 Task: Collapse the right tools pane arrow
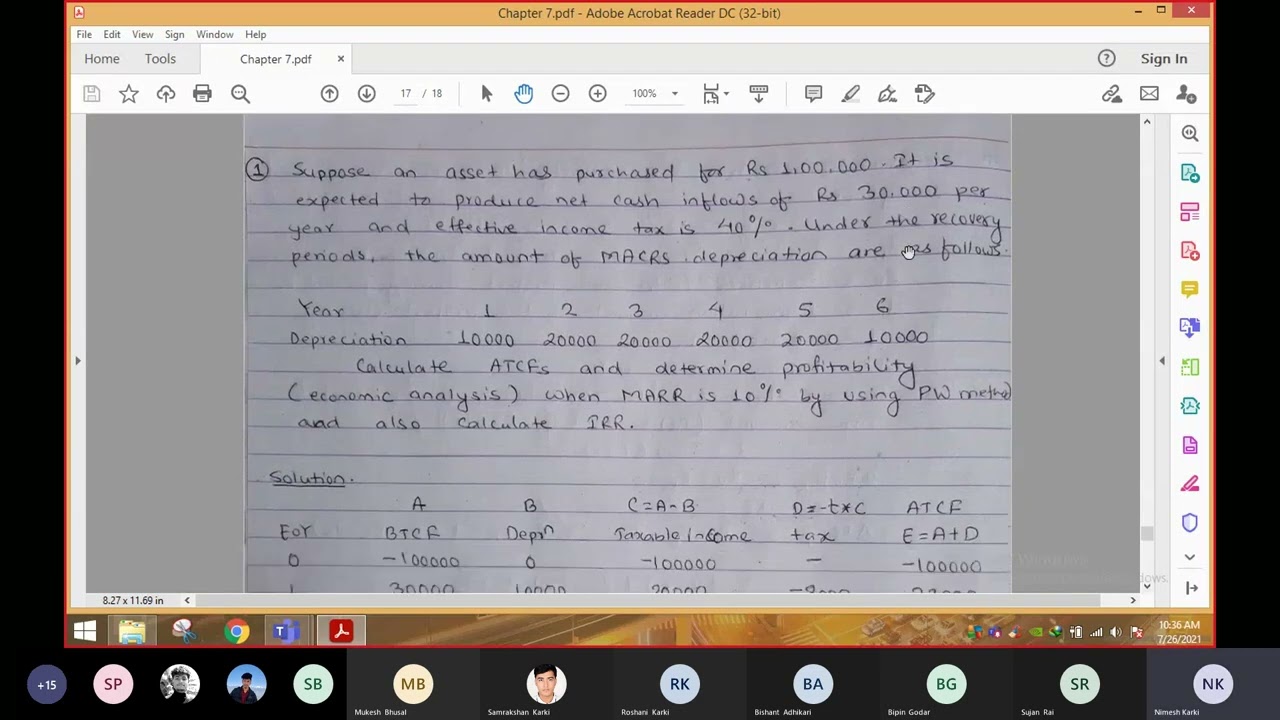point(1162,360)
